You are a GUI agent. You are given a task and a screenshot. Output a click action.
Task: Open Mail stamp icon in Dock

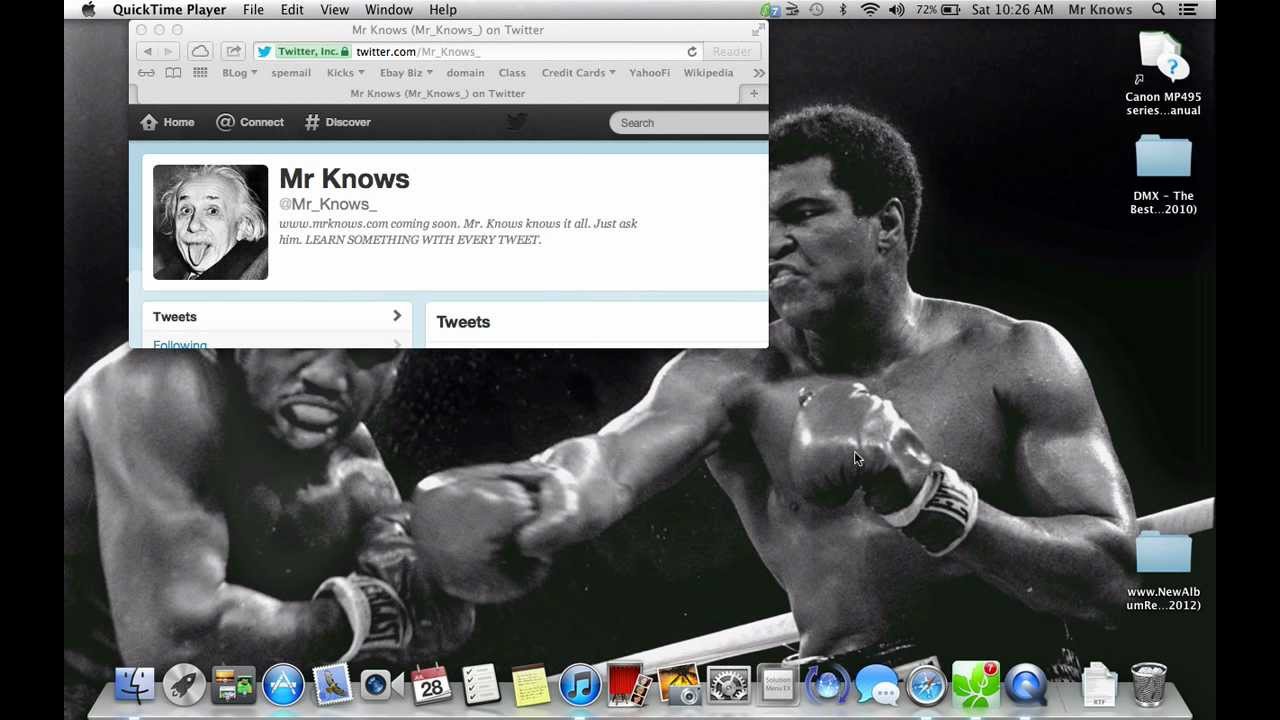point(332,685)
